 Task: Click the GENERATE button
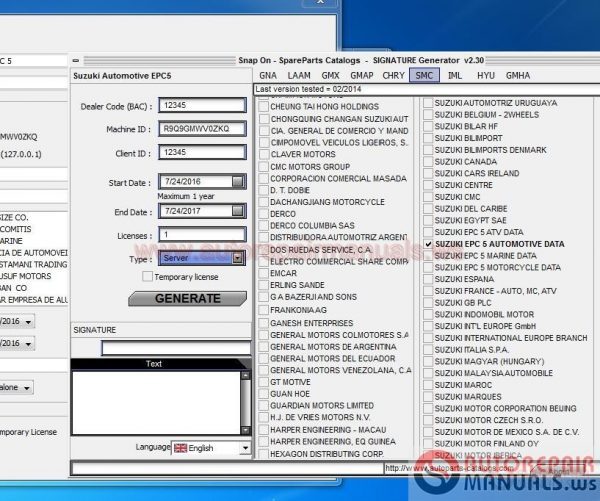point(188,299)
